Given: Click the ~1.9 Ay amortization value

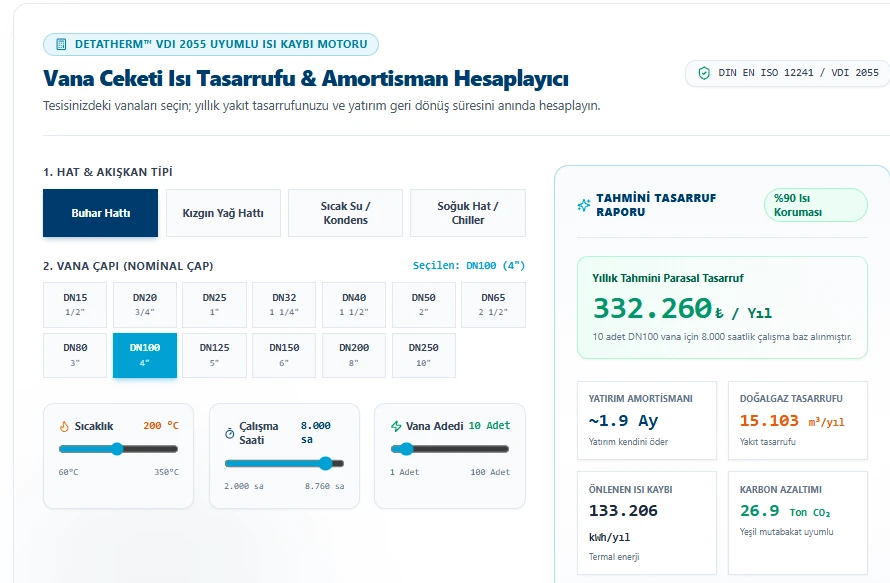Looking at the screenshot, I should (623, 421).
